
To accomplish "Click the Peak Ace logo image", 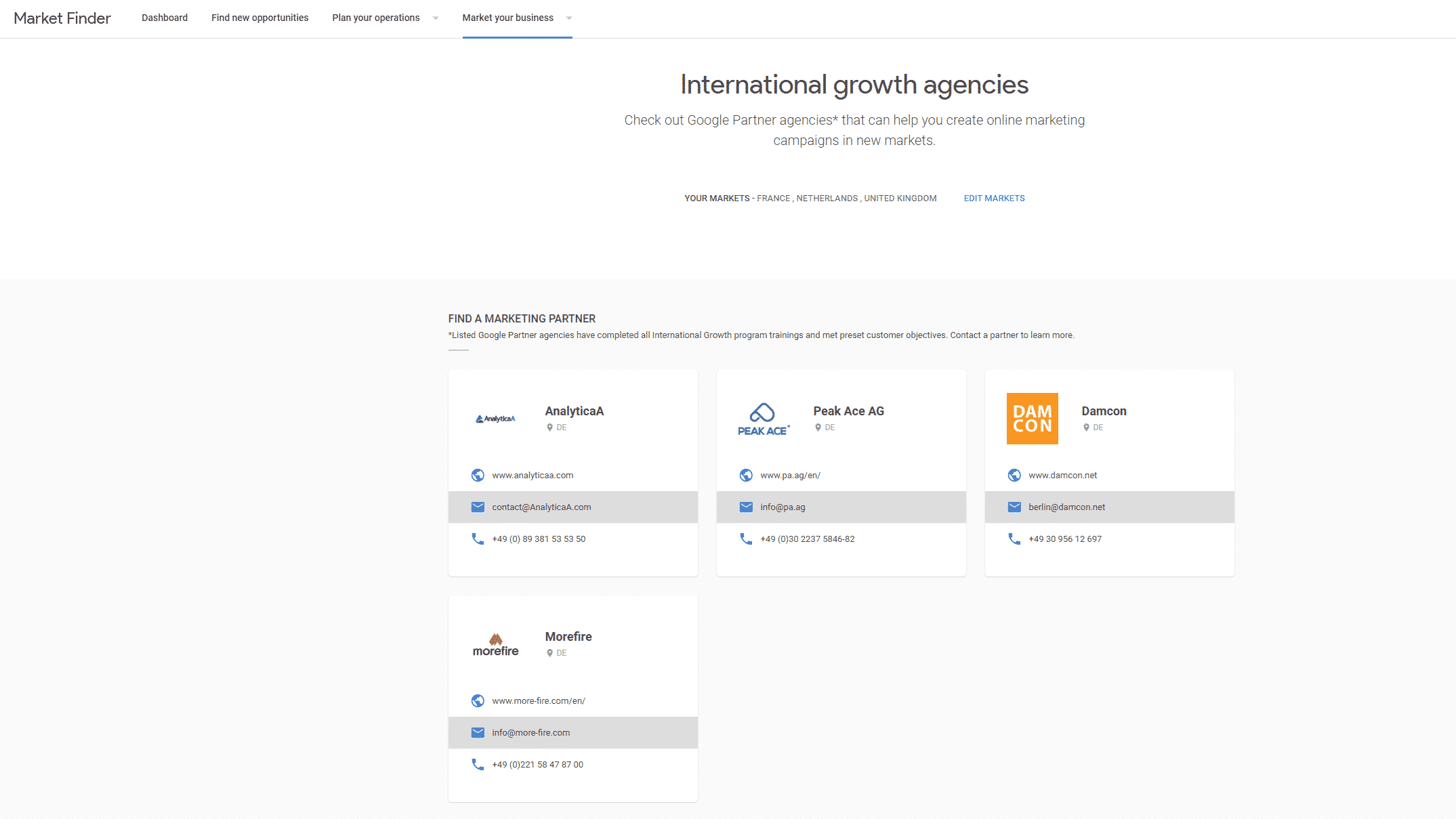I will point(764,419).
